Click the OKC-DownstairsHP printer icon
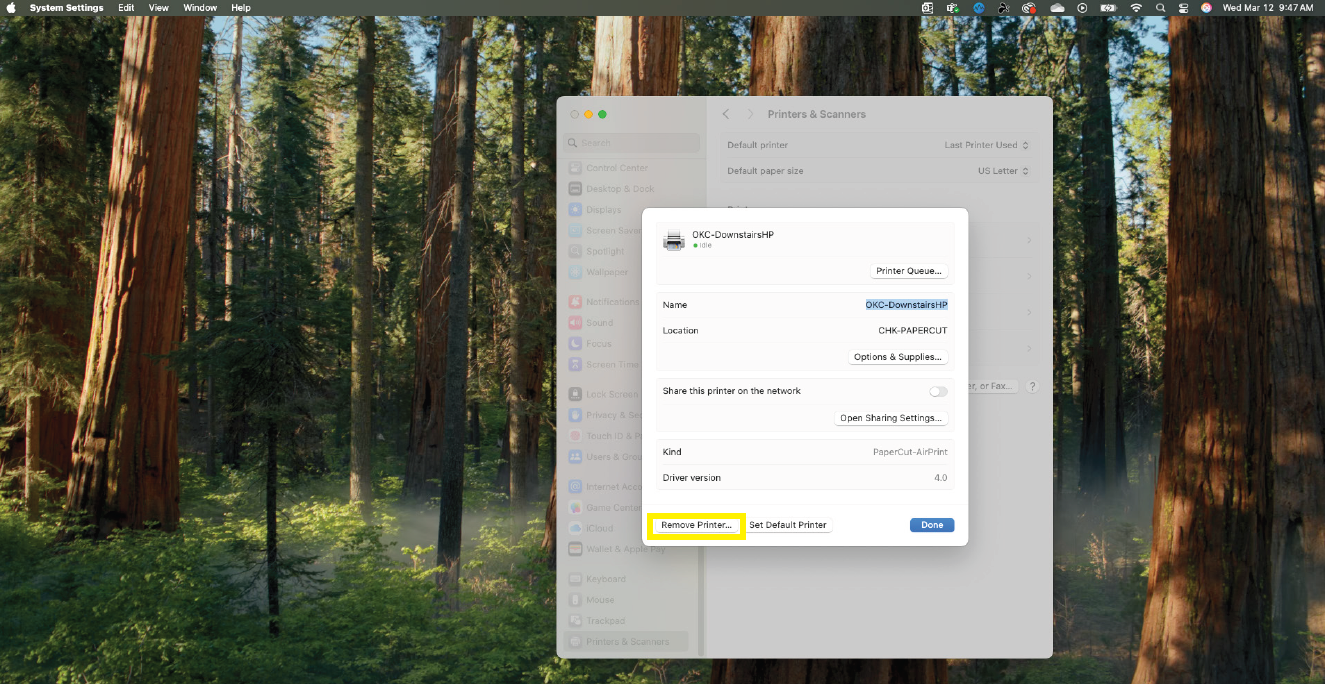Screen dimensions: 1325x684 point(674,239)
